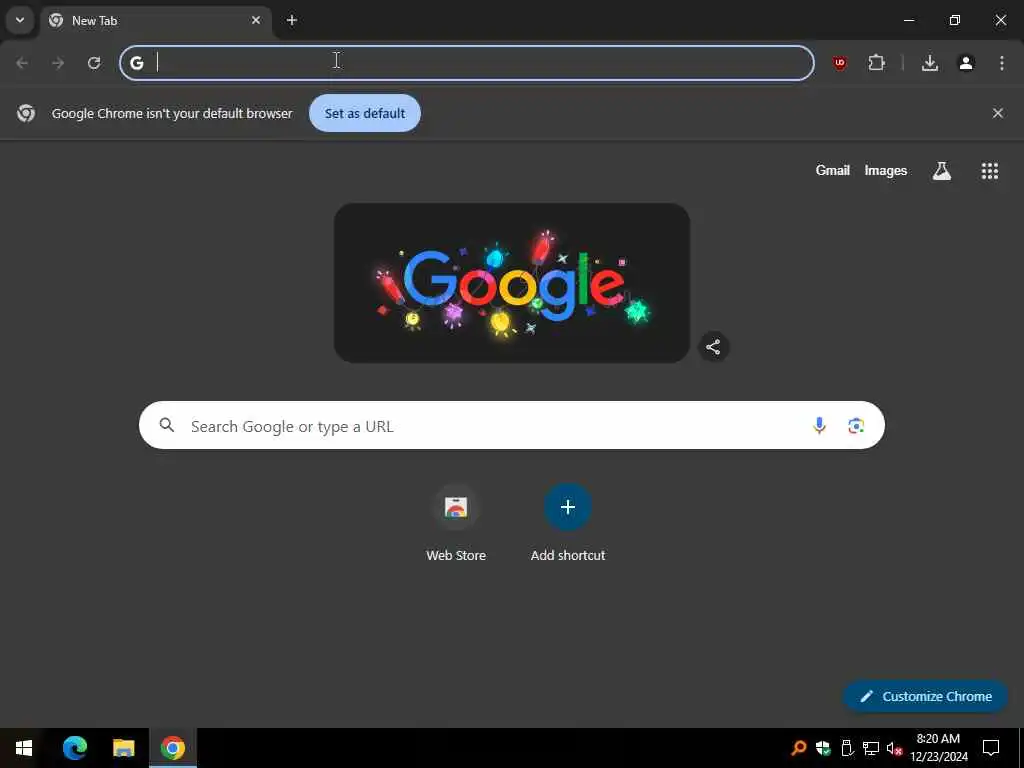Screen dimensions: 1024x768
Task: Click the magnifier icon in search box
Action: [x=167, y=425]
